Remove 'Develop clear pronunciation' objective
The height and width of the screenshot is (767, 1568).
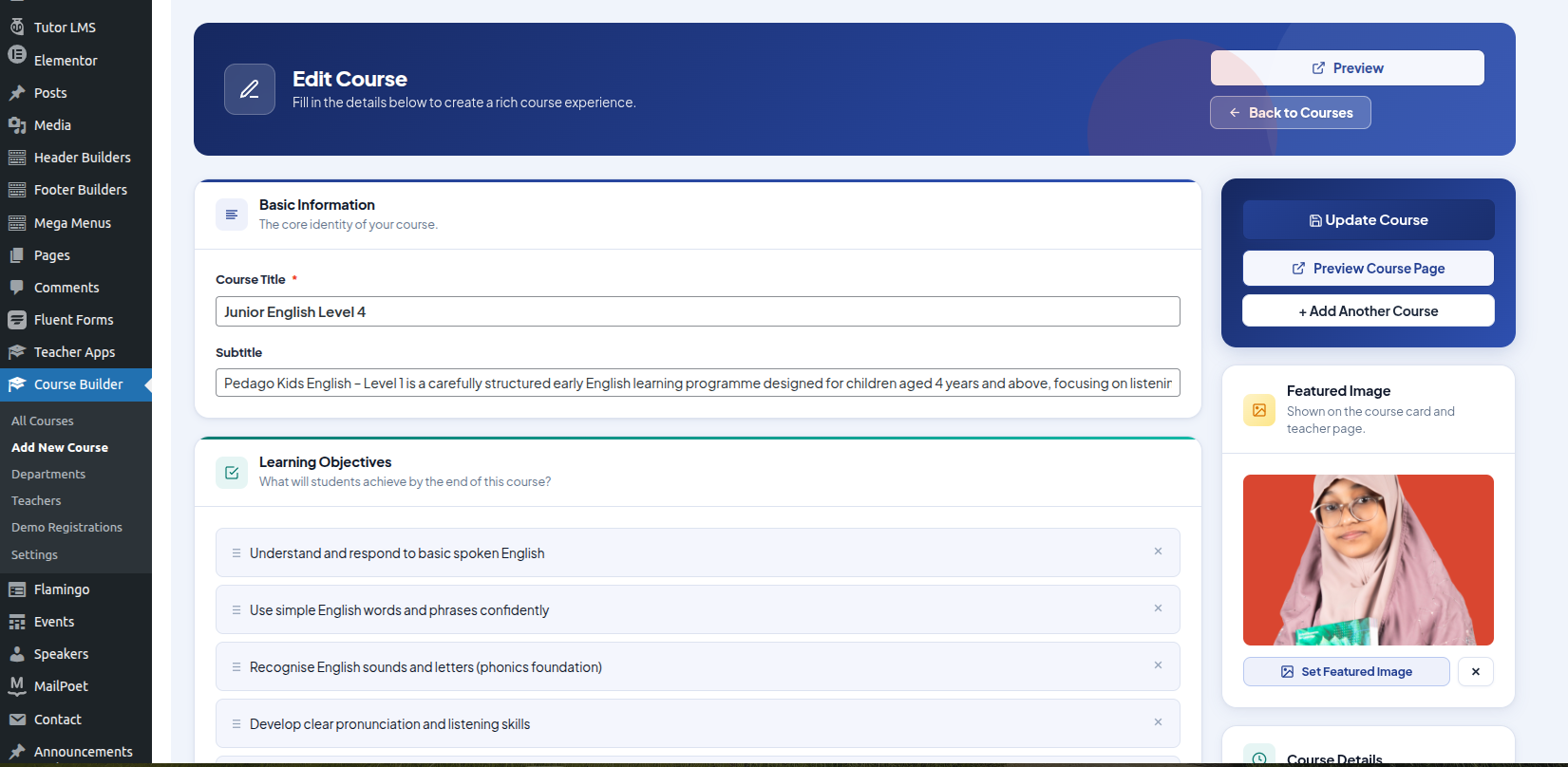(1158, 722)
